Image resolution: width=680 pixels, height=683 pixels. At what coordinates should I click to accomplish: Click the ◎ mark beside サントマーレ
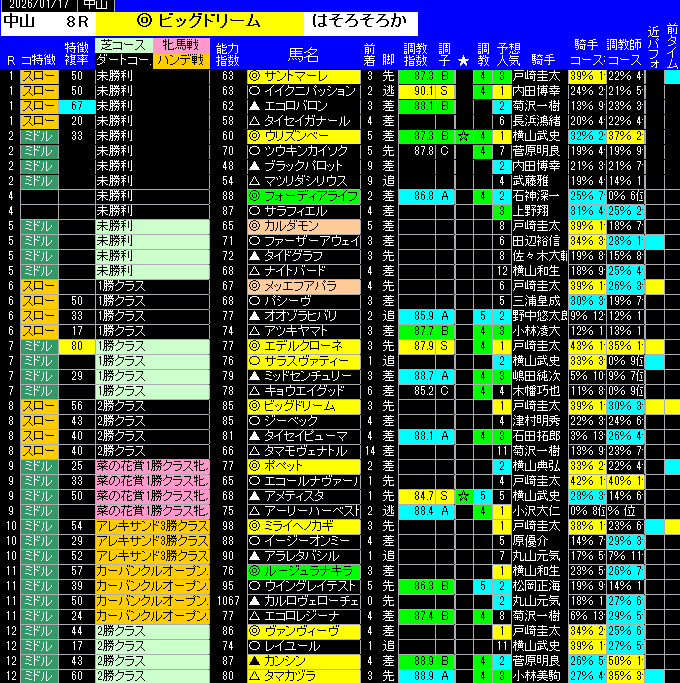click(x=255, y=76)
